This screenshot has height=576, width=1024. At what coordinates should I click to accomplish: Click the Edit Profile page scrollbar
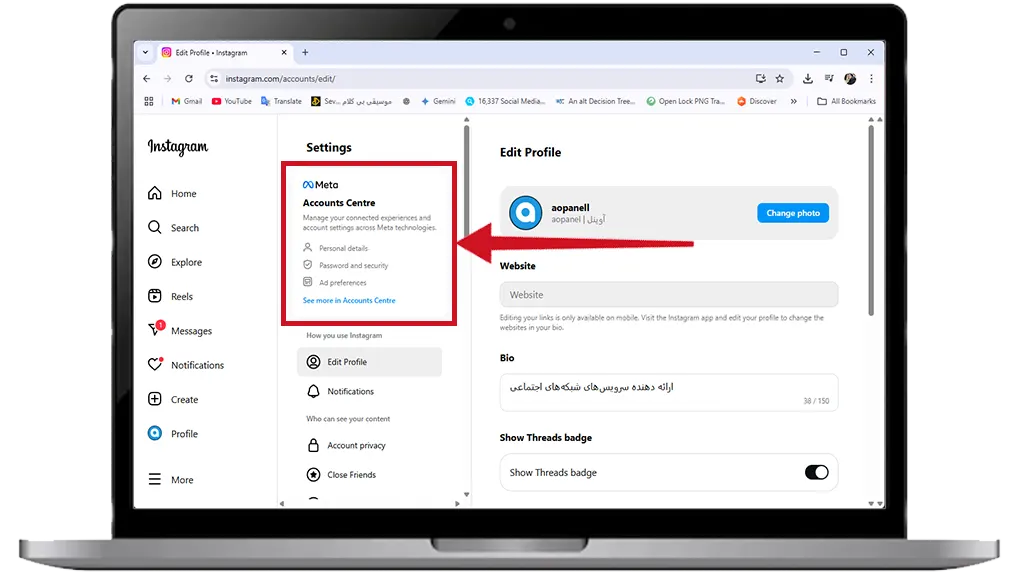(x=871, y=221)
